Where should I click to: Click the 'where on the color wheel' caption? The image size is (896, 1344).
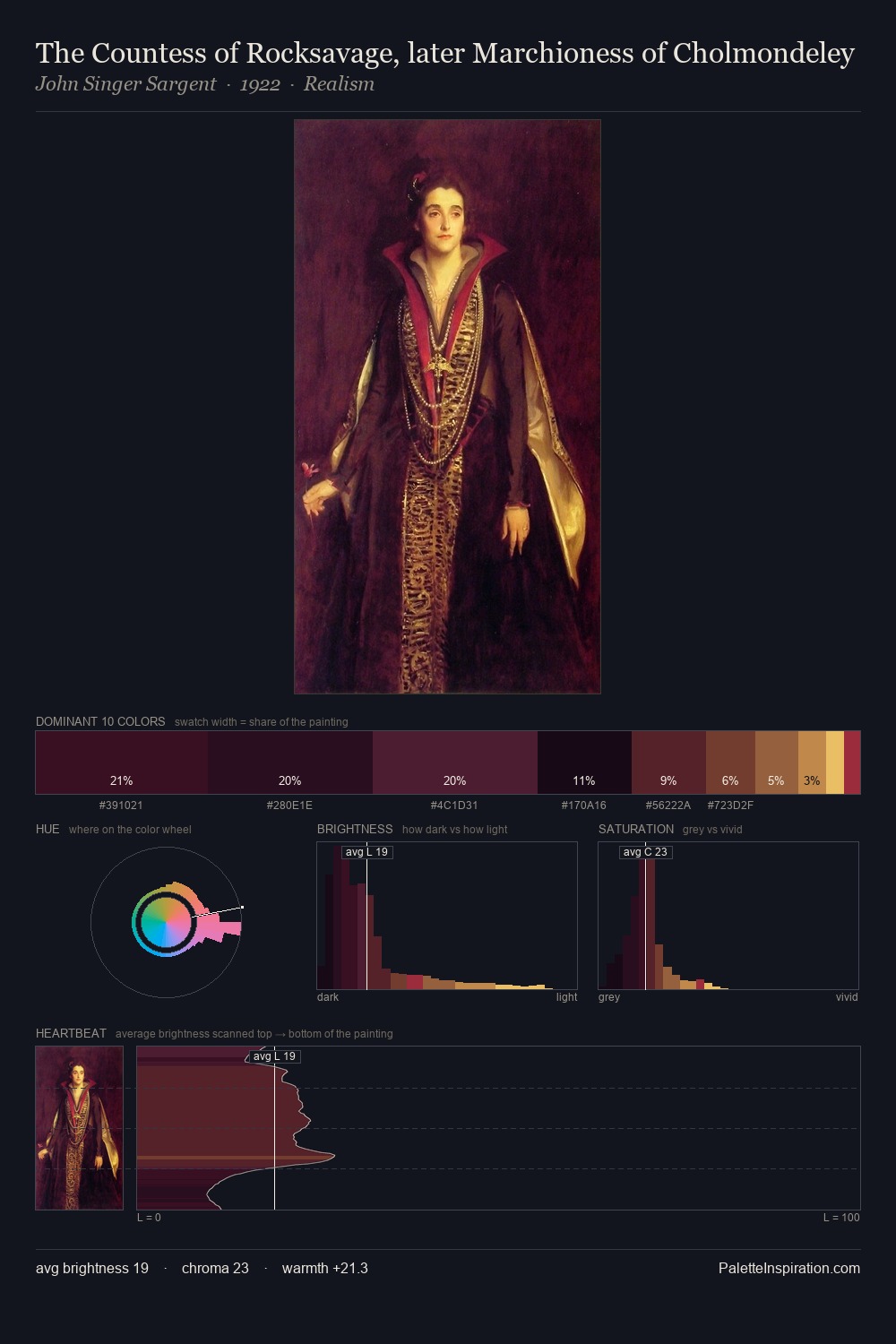point(130,829)
